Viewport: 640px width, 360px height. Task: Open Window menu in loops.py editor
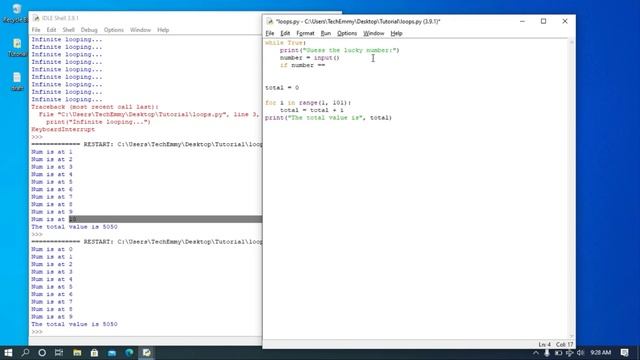click(373, 33)
